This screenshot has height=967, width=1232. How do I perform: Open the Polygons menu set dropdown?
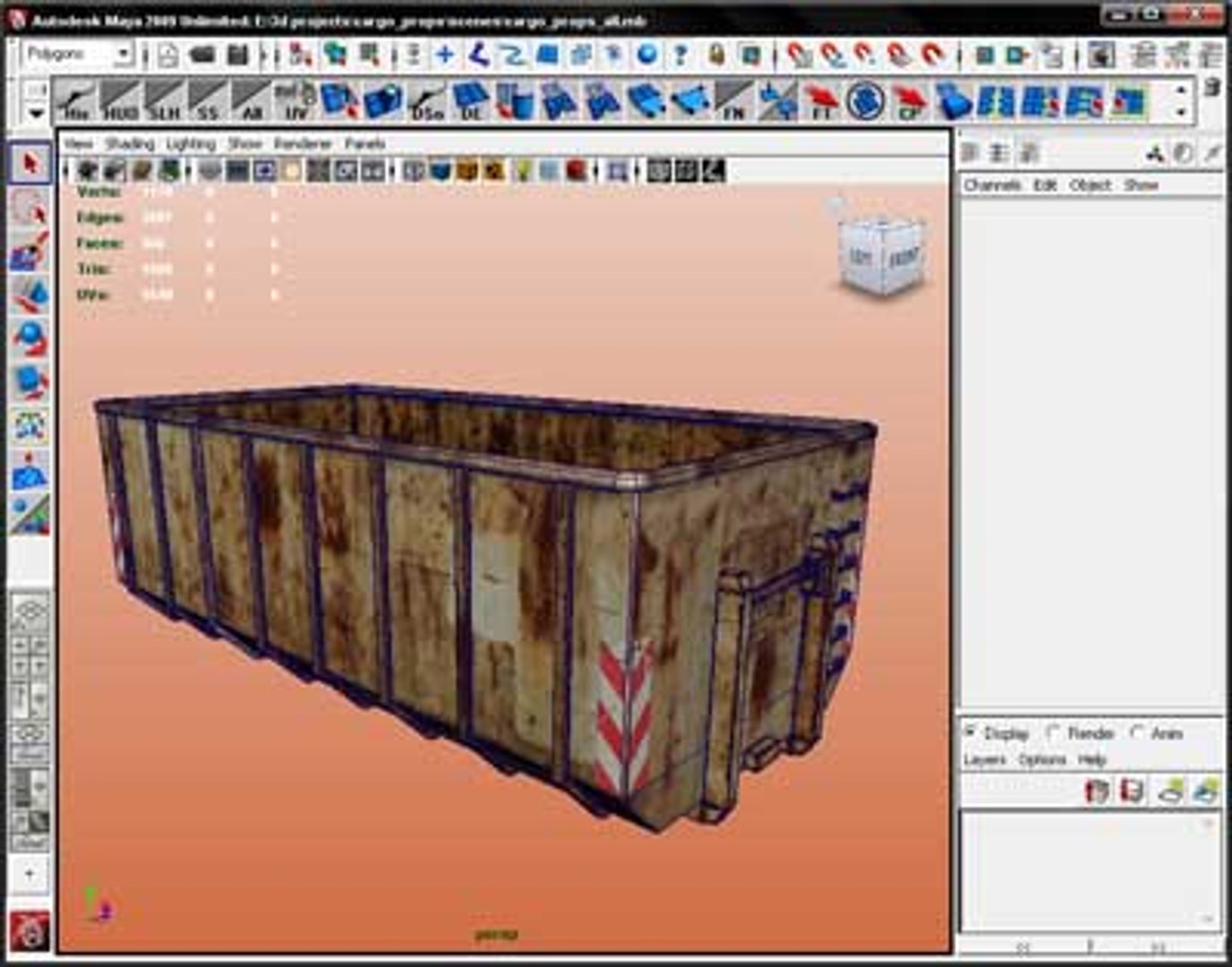coord(79,55)
